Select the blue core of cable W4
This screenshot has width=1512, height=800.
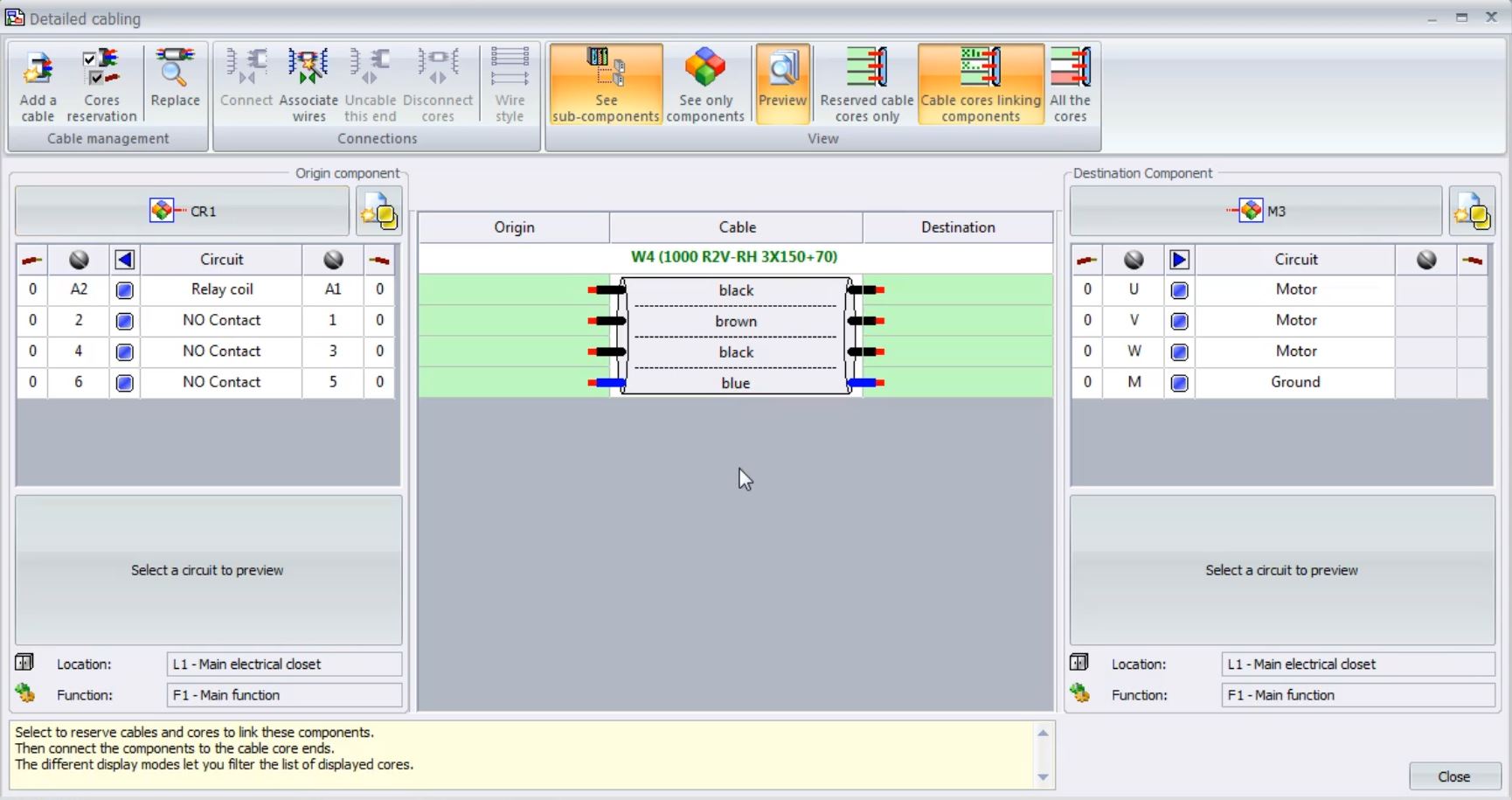pos(735,383)
